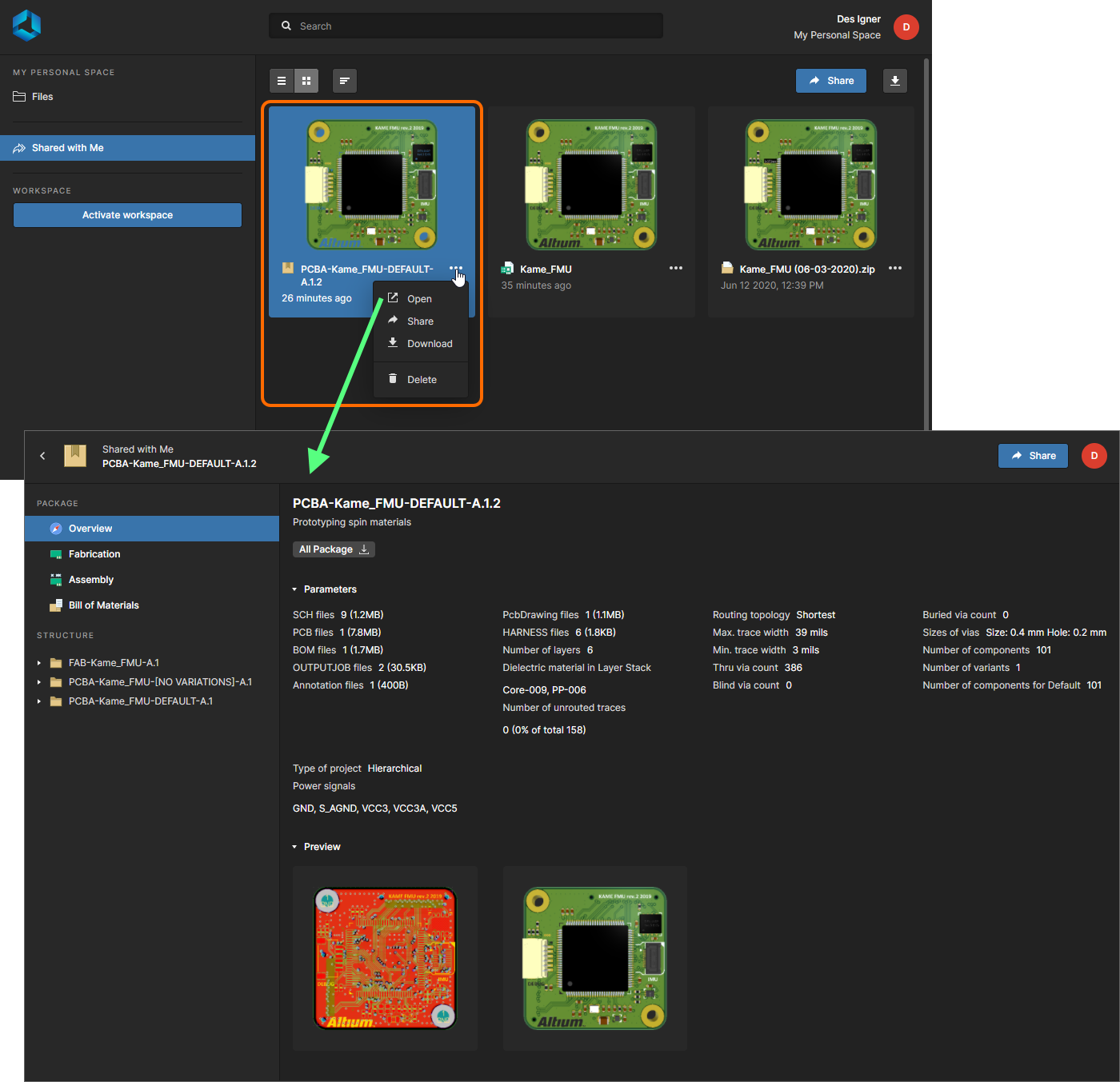
Task: Open Bill of Materials section
Action: [x=103, y=605]
